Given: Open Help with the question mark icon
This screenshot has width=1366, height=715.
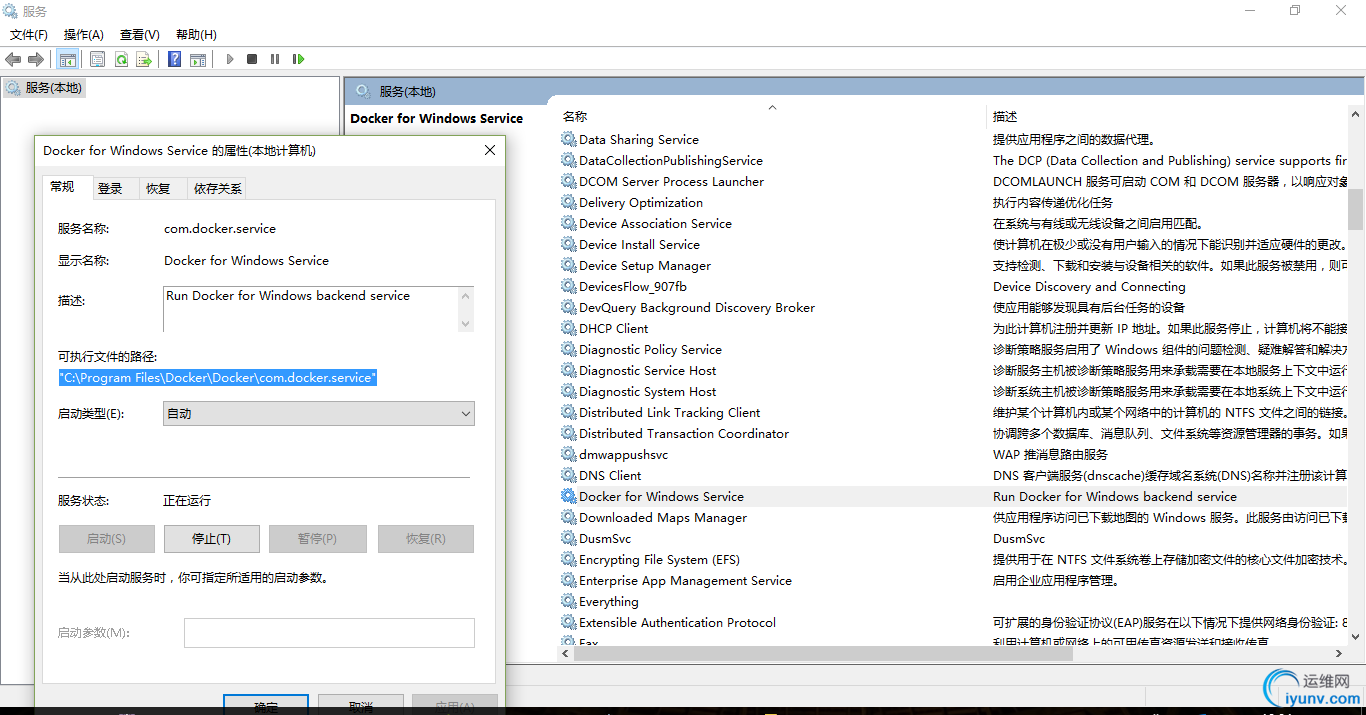Looking at the screenshot, I should point(174,59).
